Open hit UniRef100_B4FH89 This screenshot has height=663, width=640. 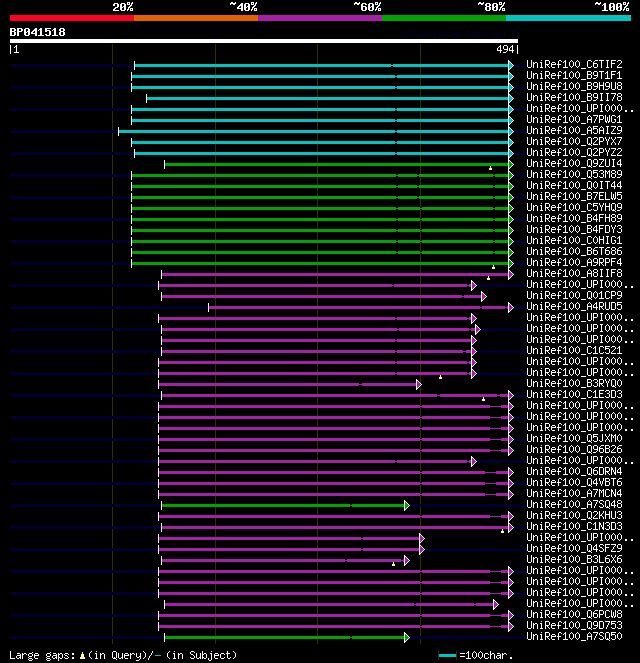[574, 218]
